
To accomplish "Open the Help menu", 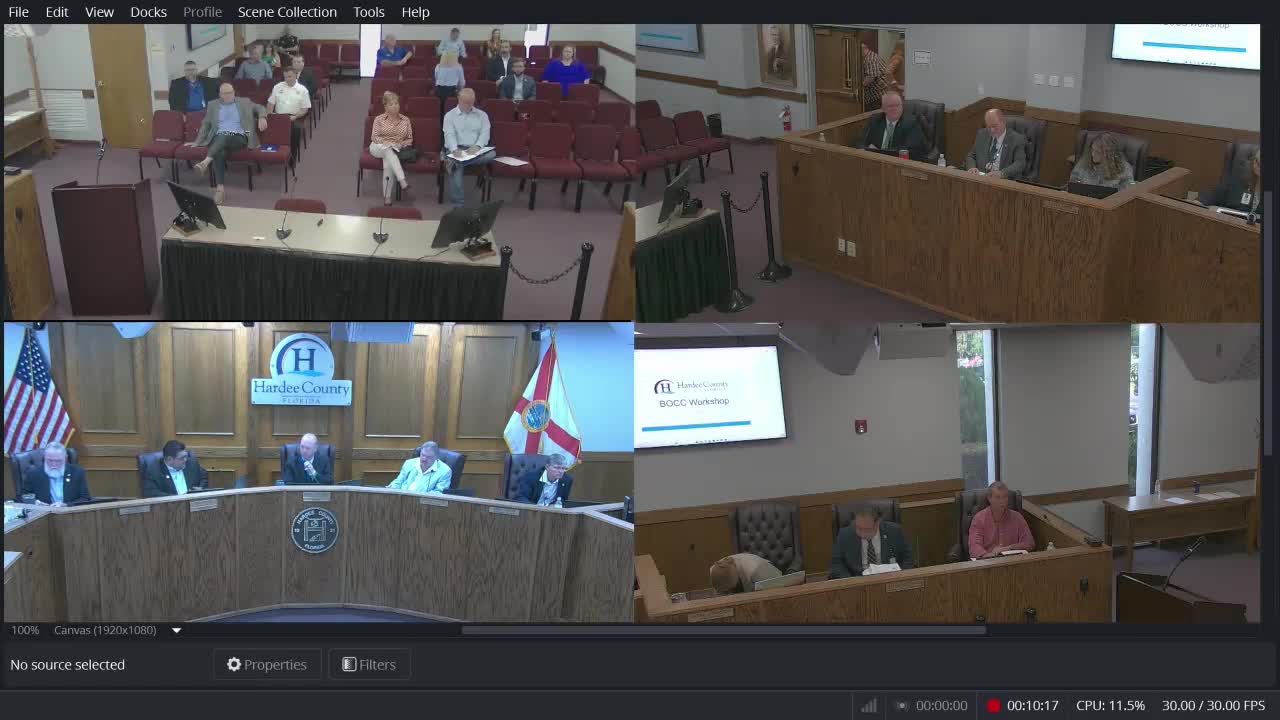I will point(415,12).
